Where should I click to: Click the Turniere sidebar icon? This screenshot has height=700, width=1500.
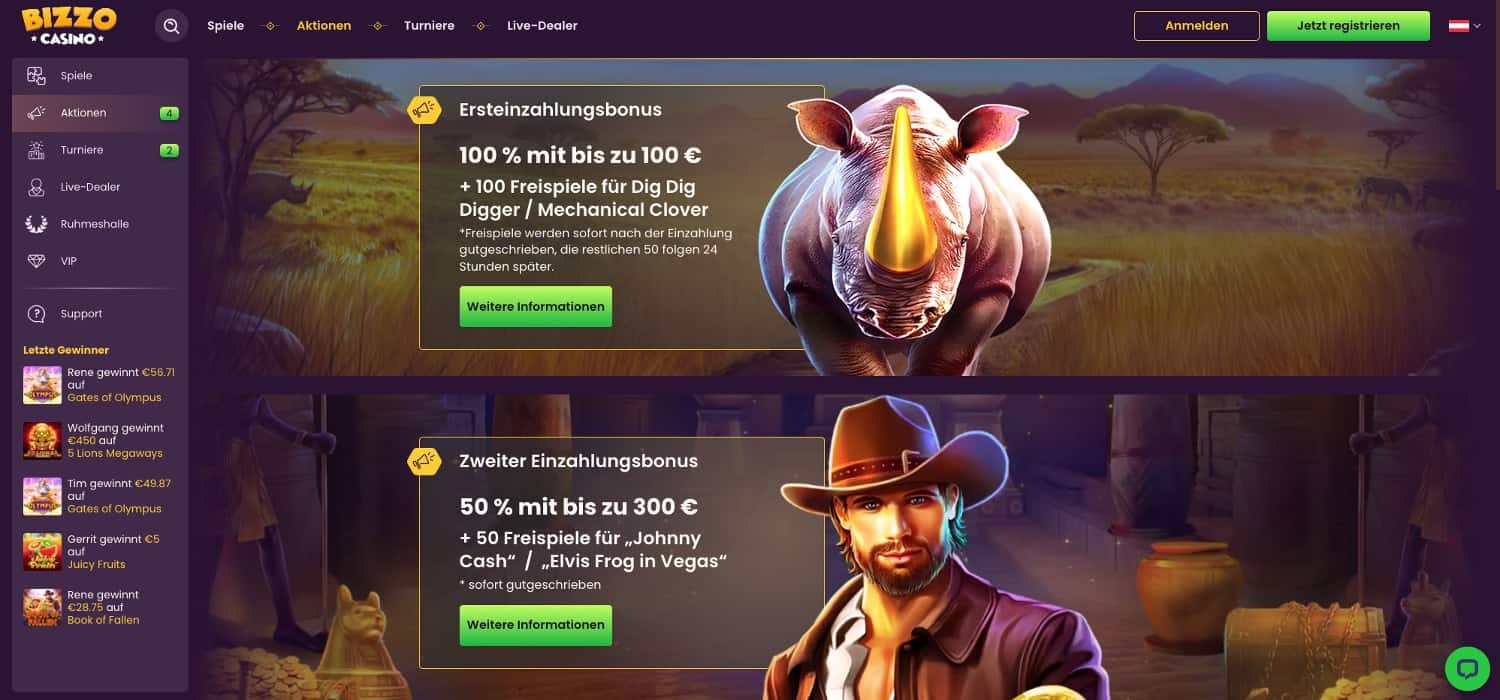(36, 150)
